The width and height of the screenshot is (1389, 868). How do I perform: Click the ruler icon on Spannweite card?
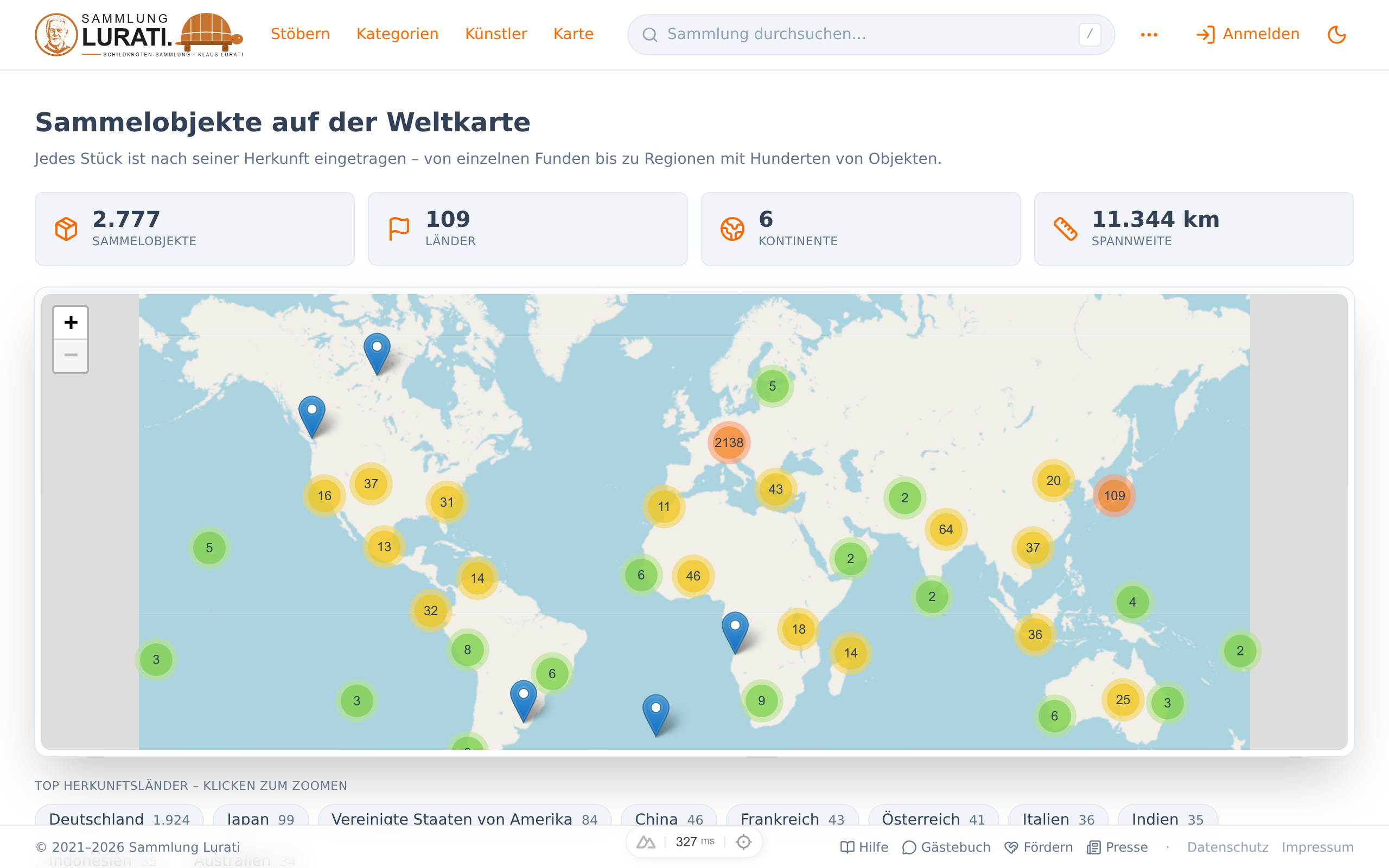(x=1065, y=229)
